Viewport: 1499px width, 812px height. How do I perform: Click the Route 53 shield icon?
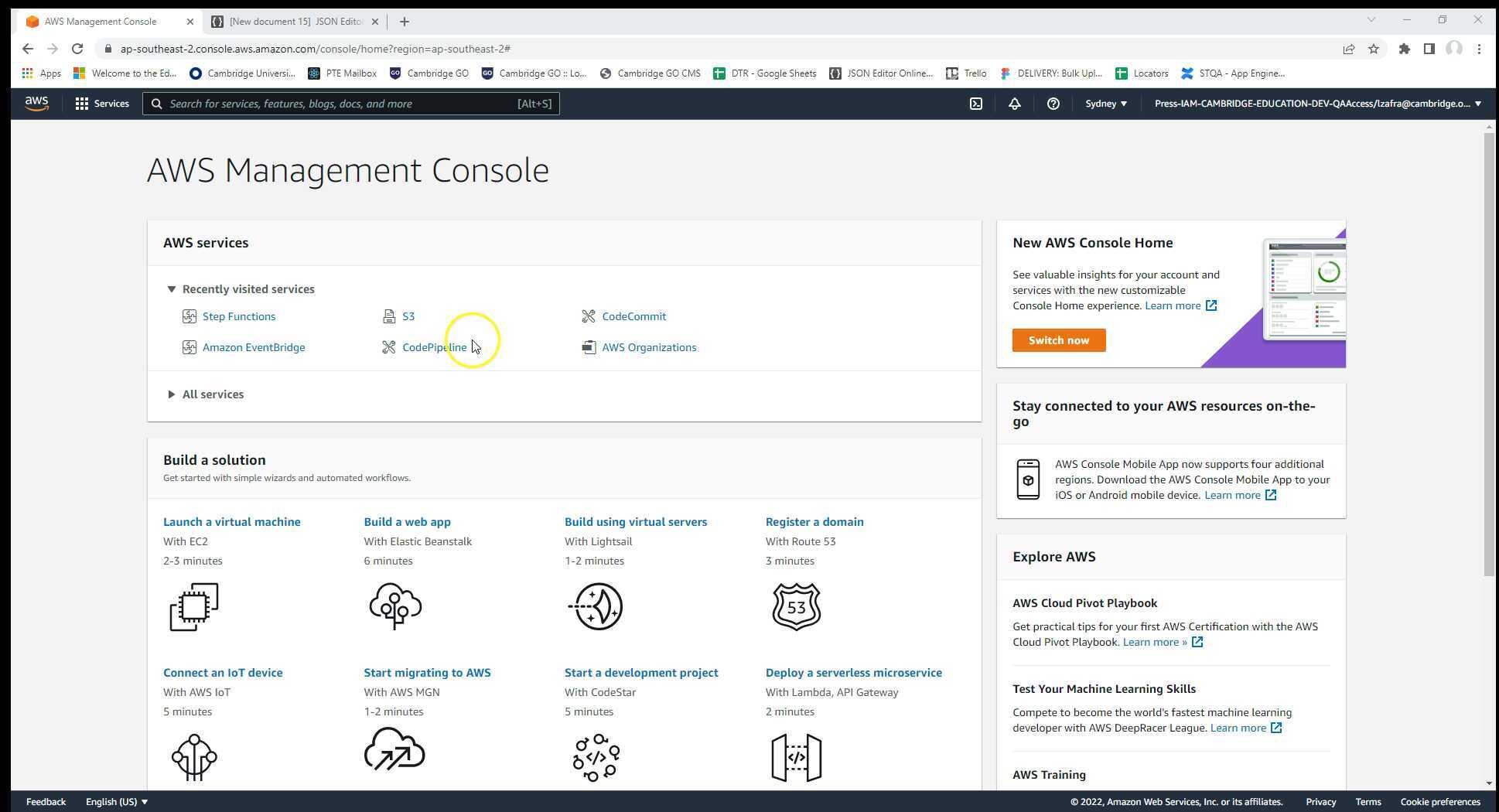(x=796, y=607)
